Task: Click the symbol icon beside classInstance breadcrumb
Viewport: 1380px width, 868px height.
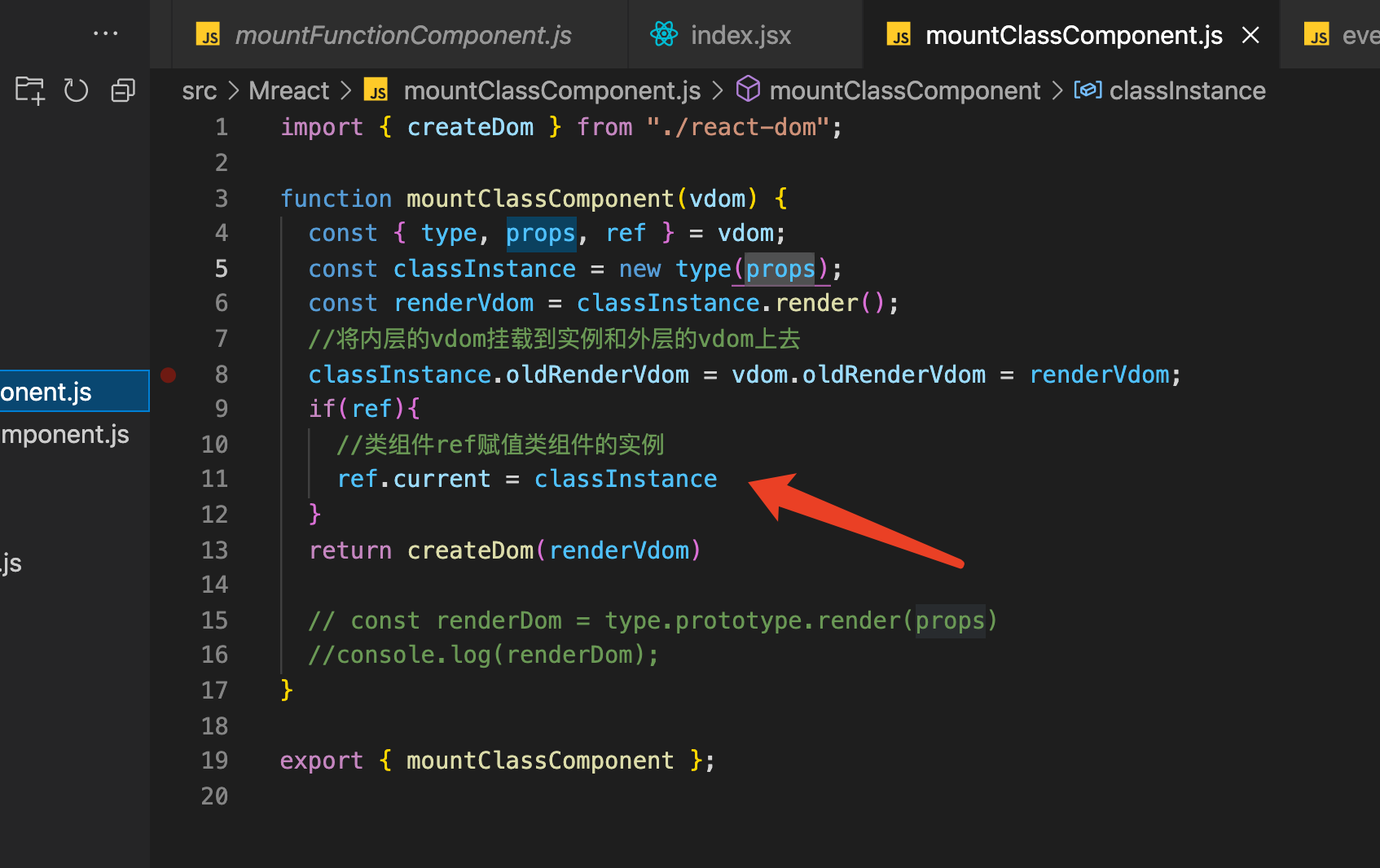Action: pyautogui.click(x=1088, y=90)
